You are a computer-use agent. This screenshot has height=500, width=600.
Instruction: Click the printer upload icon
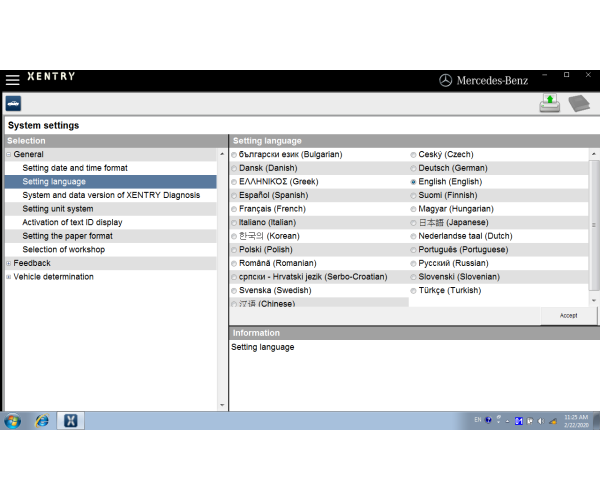550,103
